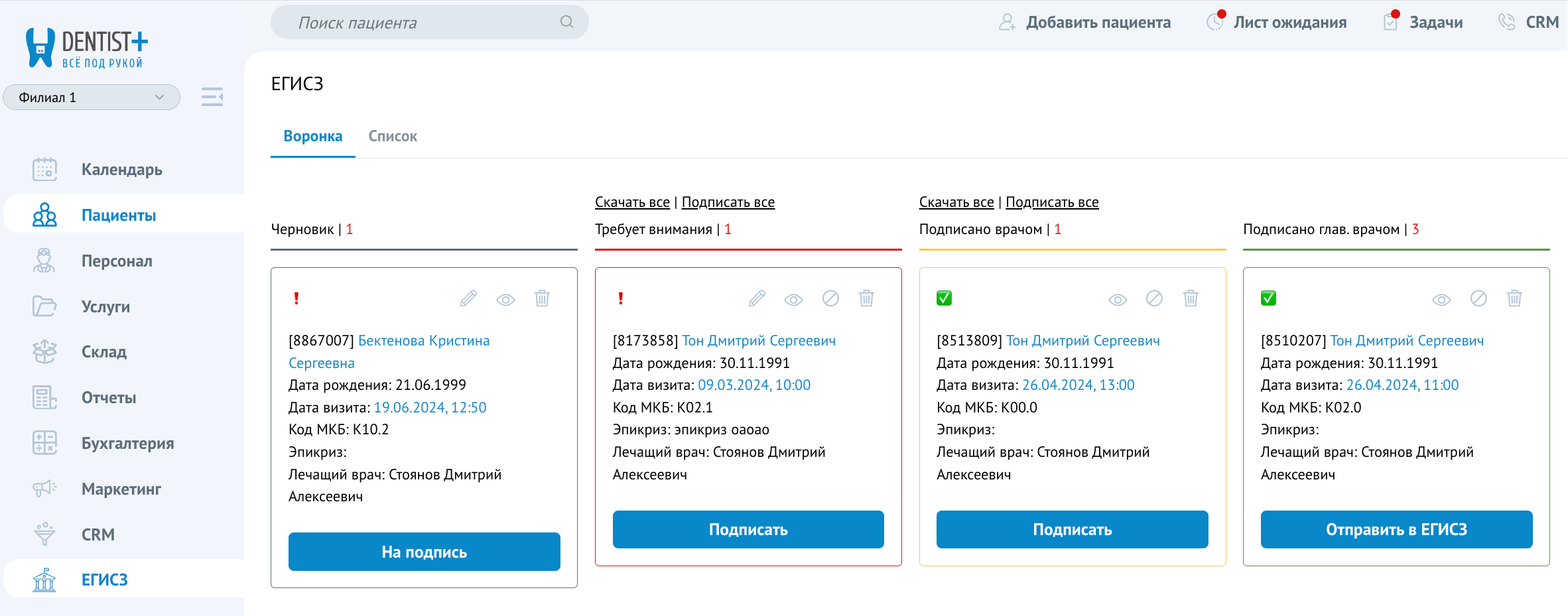Focus the Поиск пациента search field
This screenshot has height=616, width=1568.
[430, 22]
